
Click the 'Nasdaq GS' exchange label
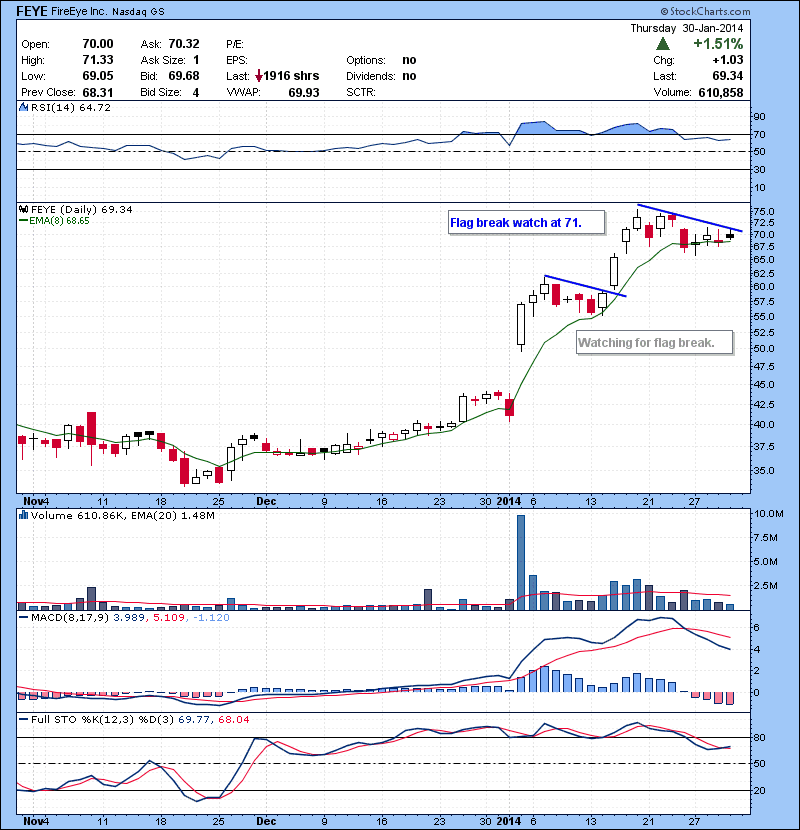[138, 12]
